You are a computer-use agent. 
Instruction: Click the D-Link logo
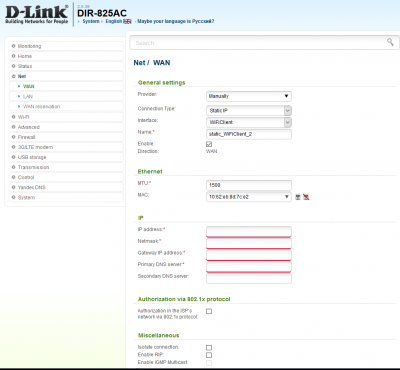(x=36, y=15)
